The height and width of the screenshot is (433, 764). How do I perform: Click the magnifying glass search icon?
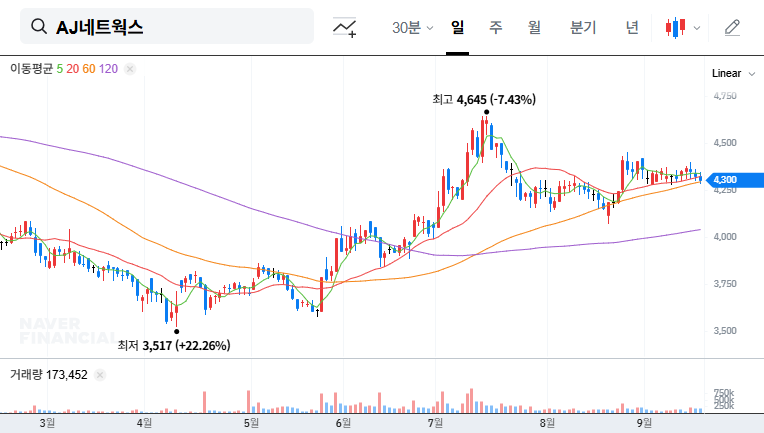[38, 26]
